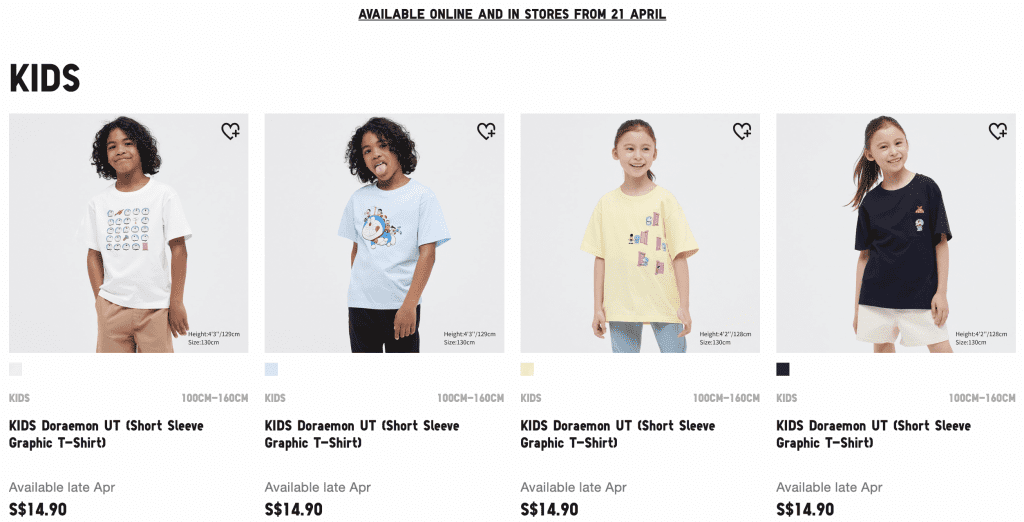Choose the light blue color swatch

[271, 370]
